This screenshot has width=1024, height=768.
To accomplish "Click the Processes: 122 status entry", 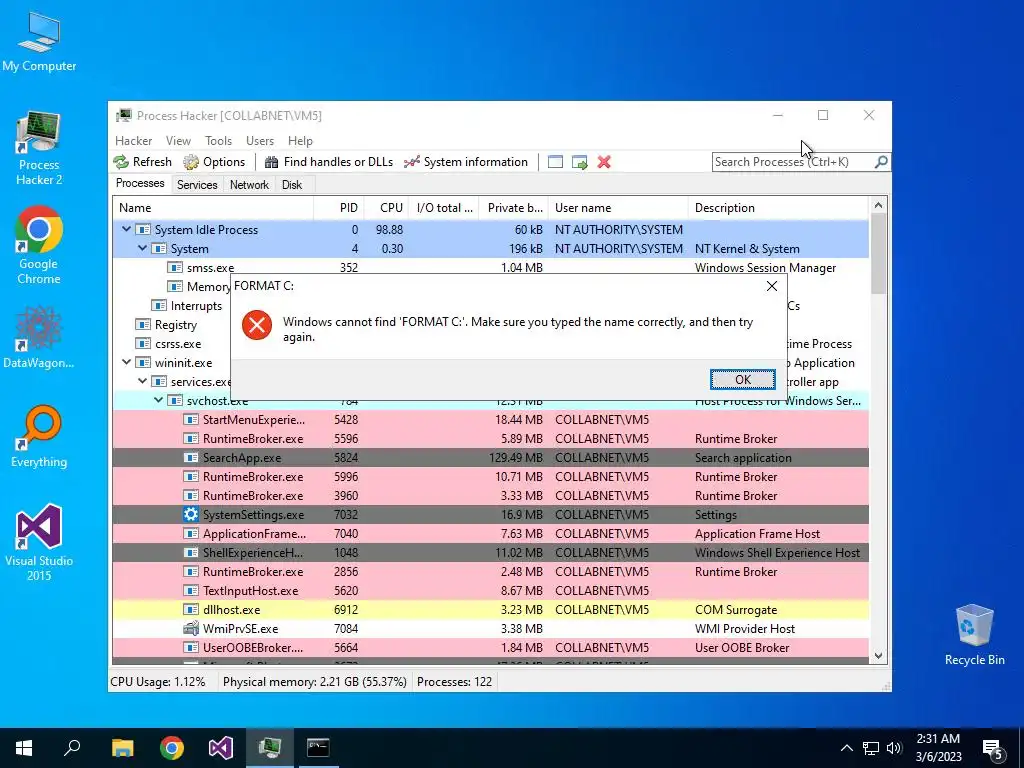I will [455, 682].
